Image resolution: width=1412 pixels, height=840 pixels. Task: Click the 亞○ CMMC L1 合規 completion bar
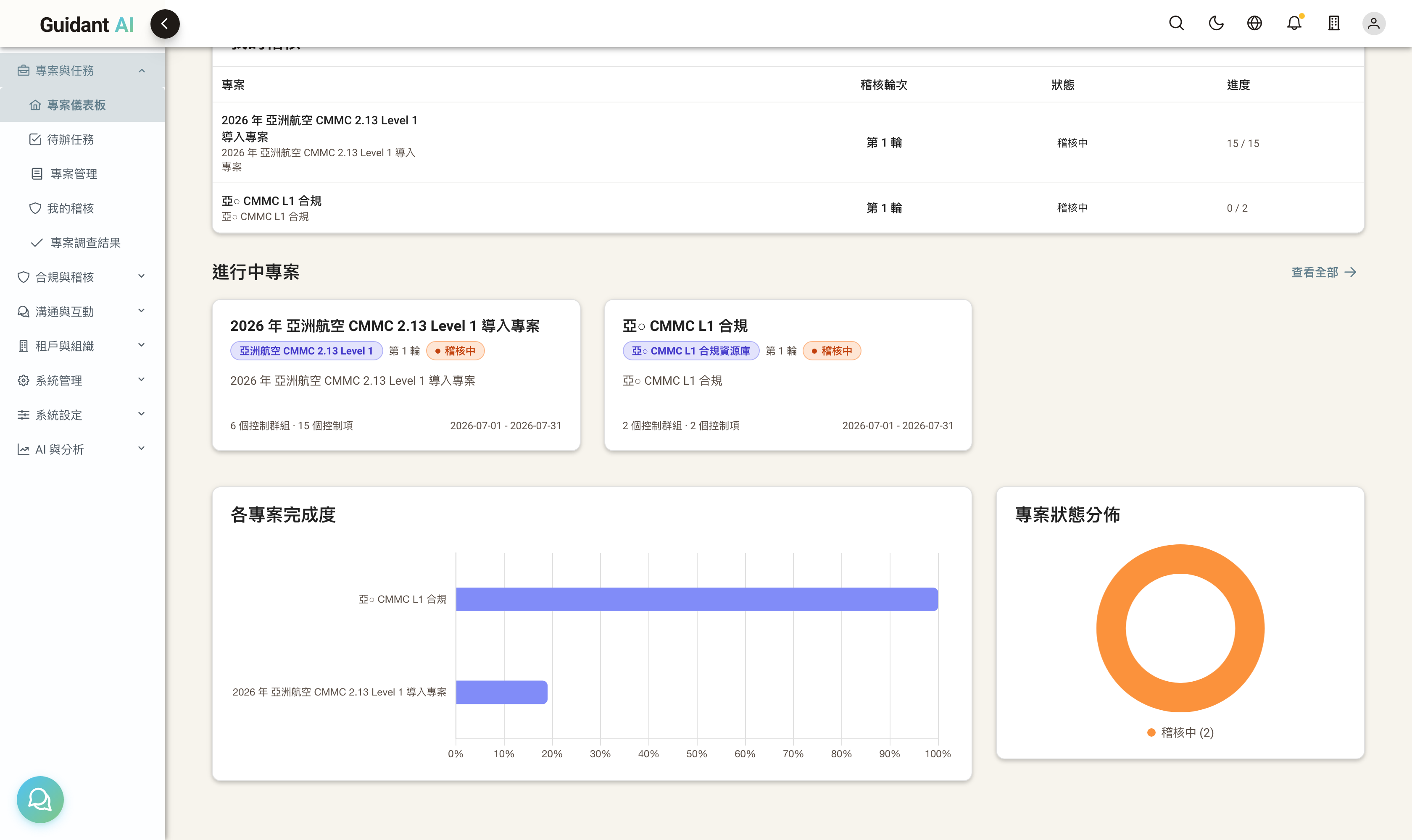[x=697, y=599]
